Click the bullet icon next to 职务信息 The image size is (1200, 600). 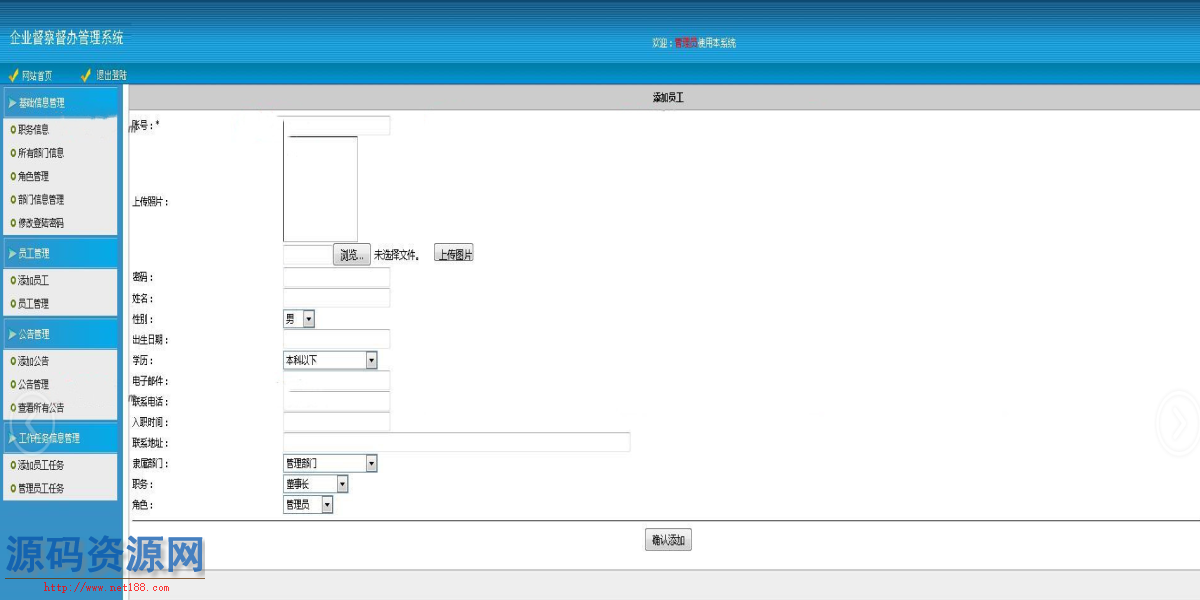(x=13, y=129)
